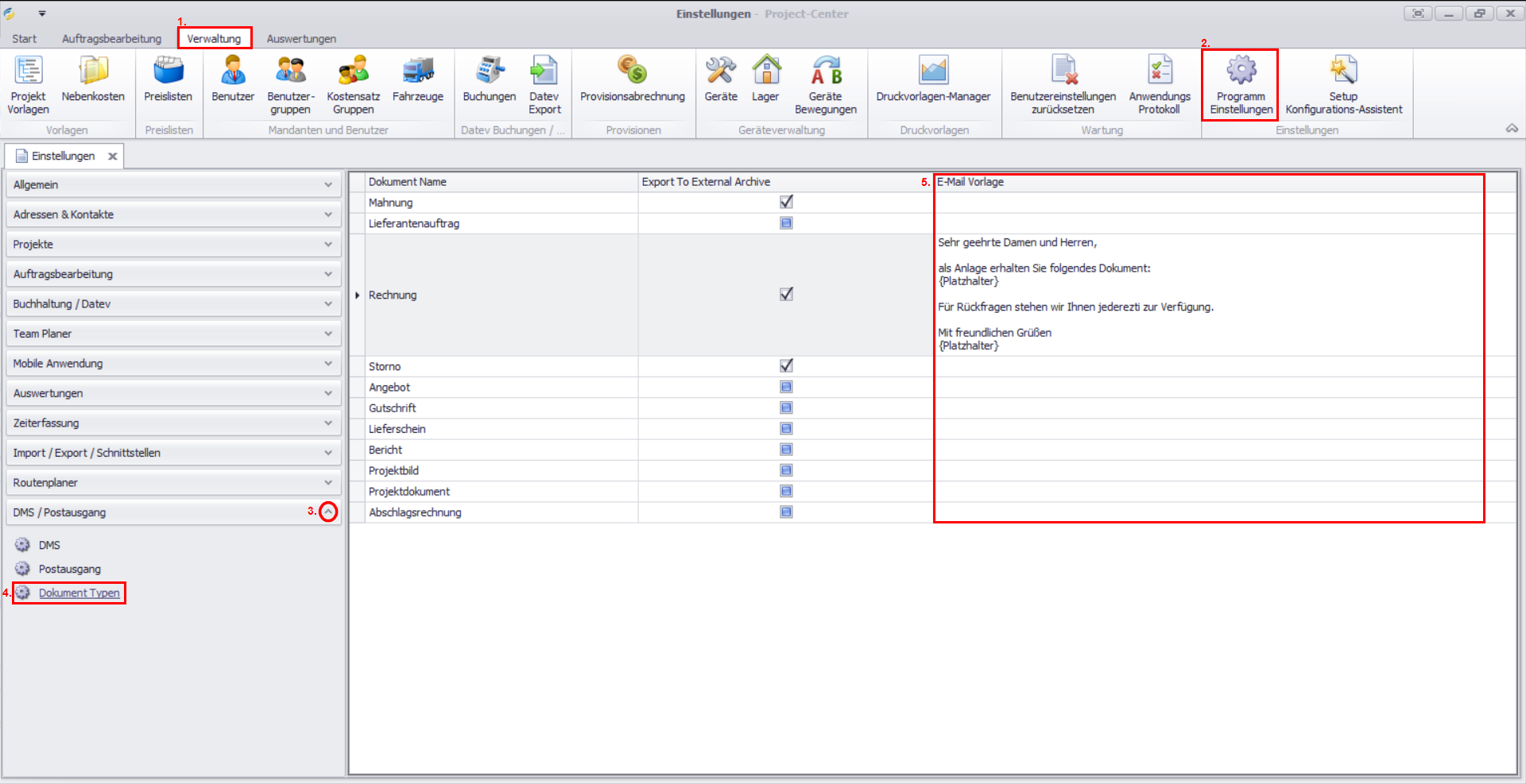Open Programm Einstellungen in the ribbon
Viewport: 1526px width, 784px height.
[1241, 83]
